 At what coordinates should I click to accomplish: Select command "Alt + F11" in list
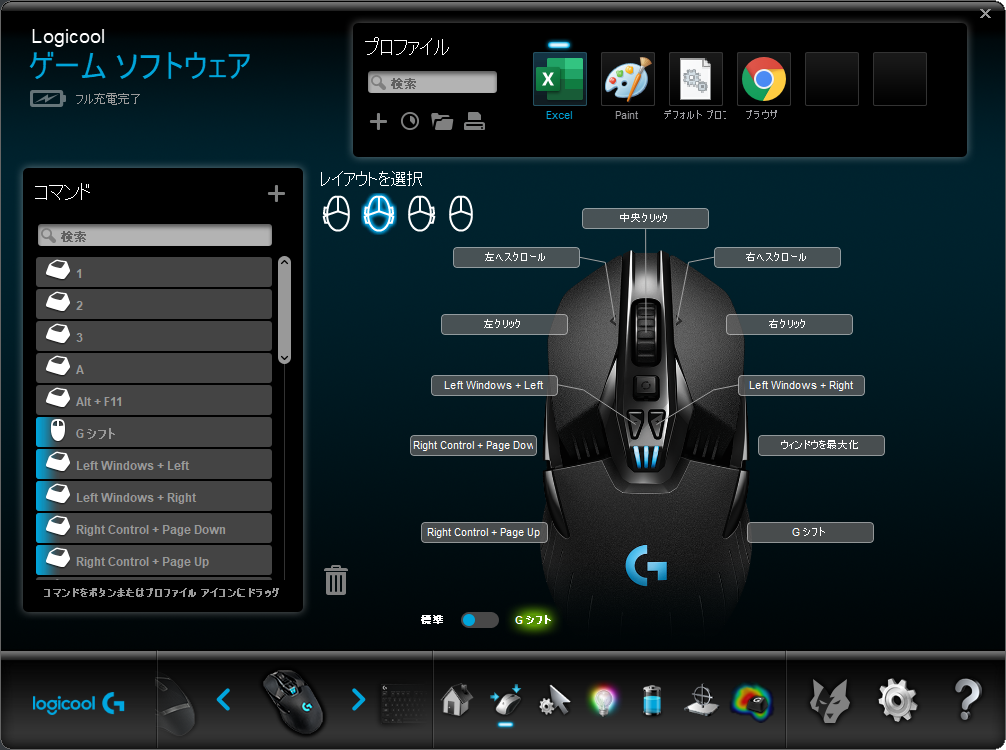click(154, 400)
